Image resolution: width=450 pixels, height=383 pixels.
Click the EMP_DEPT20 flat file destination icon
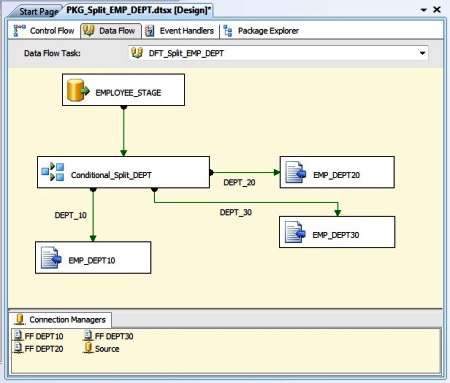pyautogui.click(x=296, y=172)
